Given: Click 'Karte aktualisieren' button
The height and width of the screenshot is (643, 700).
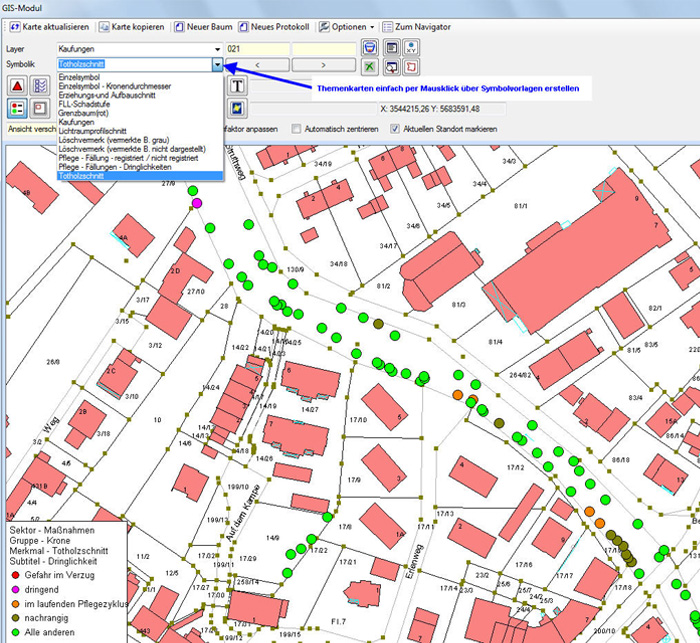Looking at the screenshot, I should (52, 26).
